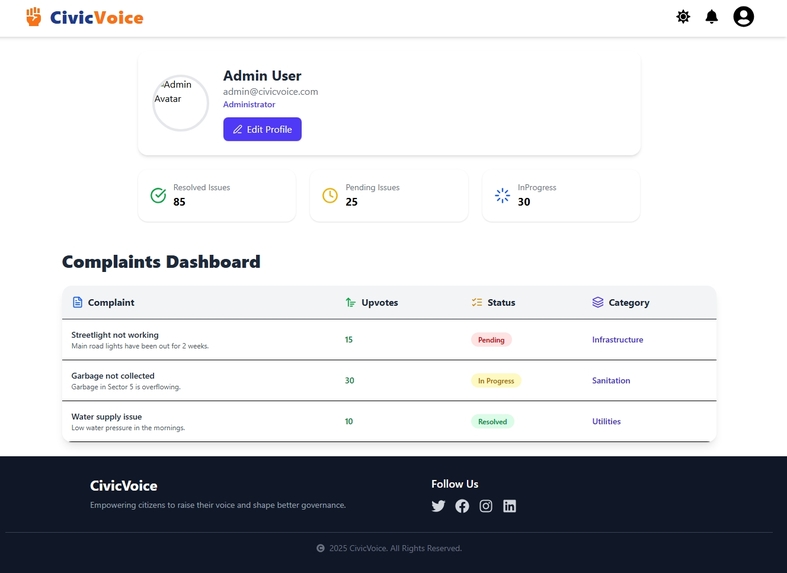Open notifications bell icon
The height and width of the screenshot is (573, 787).
click(x=712, y=17)
